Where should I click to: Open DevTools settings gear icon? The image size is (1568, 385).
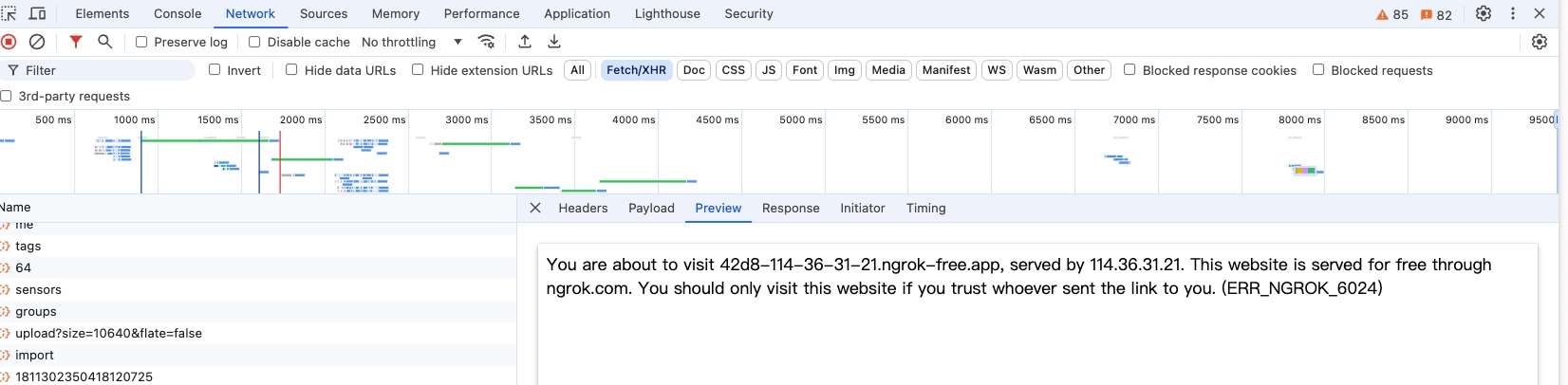[1484, 13]
